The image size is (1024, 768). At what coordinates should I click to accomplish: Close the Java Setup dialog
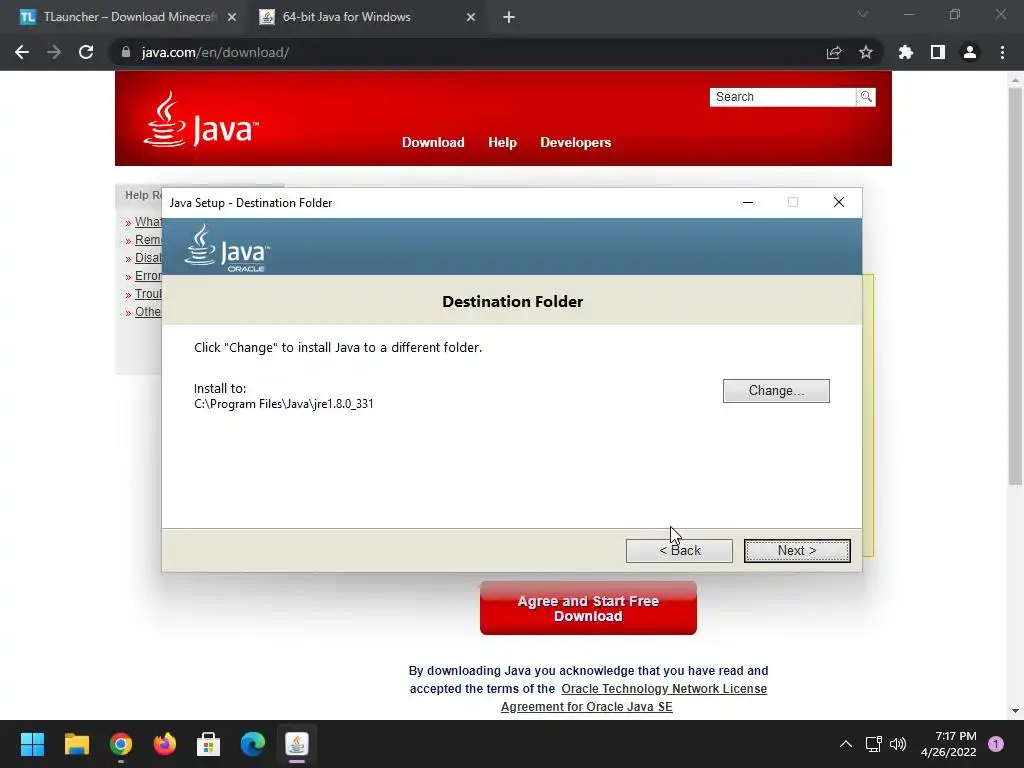pyautogui.click(x=839, y=202)
